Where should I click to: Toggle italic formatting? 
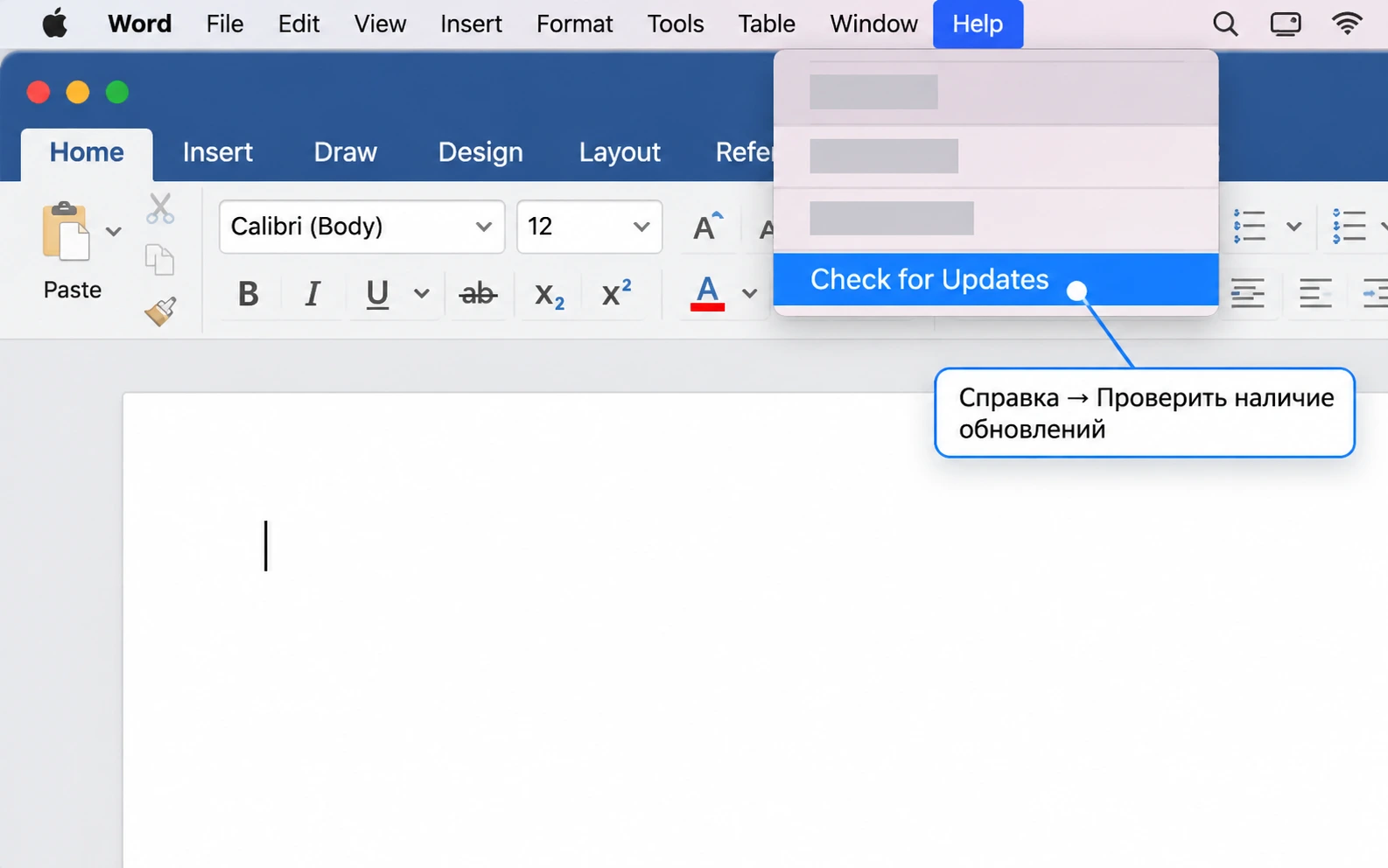312,294
